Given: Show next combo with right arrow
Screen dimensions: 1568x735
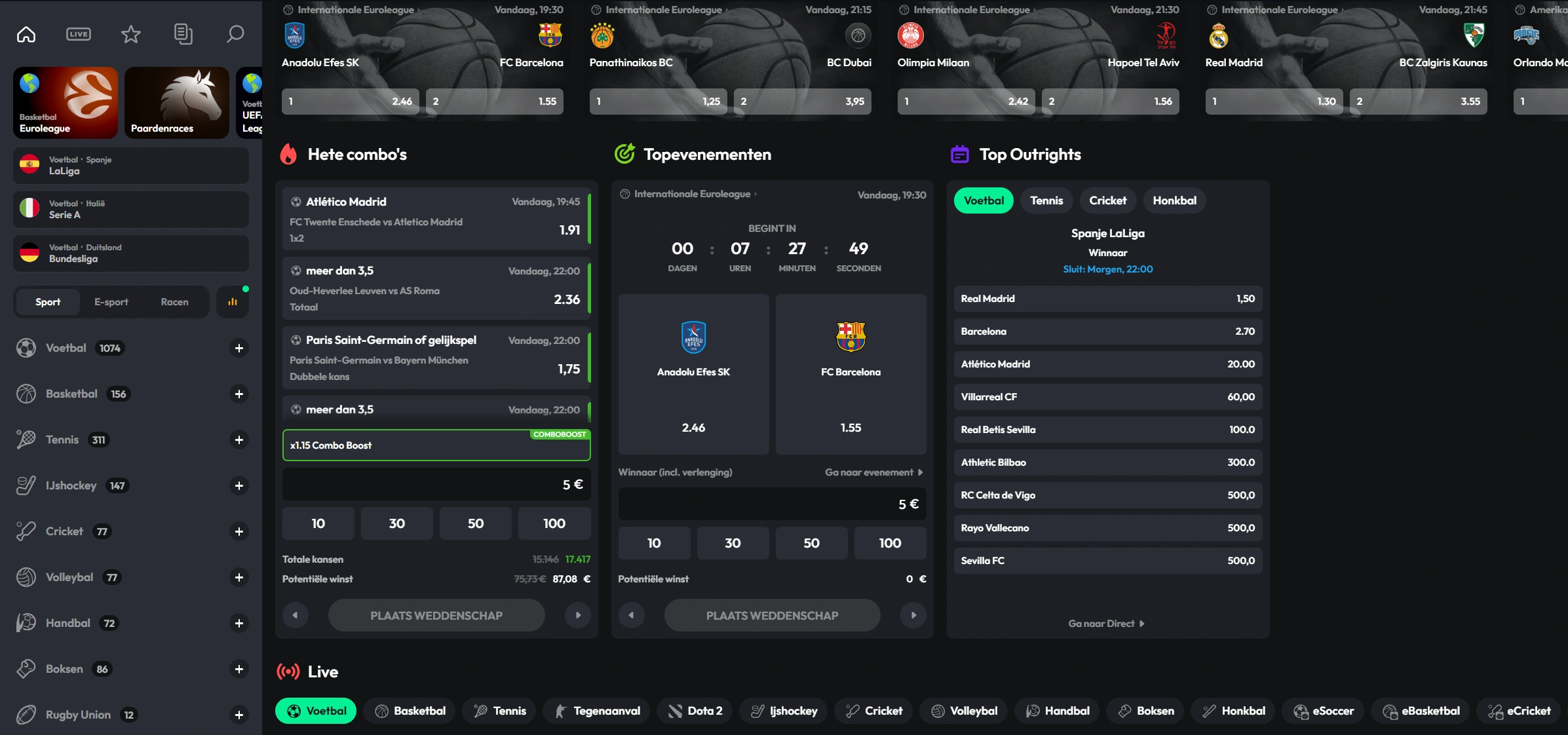Looking at the screenshot, I should [x=578, y=615].
